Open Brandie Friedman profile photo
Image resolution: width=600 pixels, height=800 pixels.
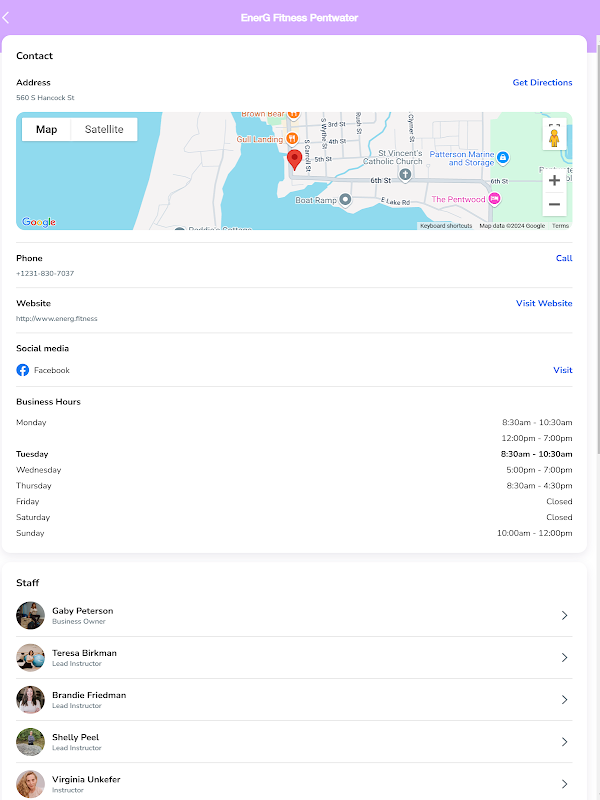31,699
